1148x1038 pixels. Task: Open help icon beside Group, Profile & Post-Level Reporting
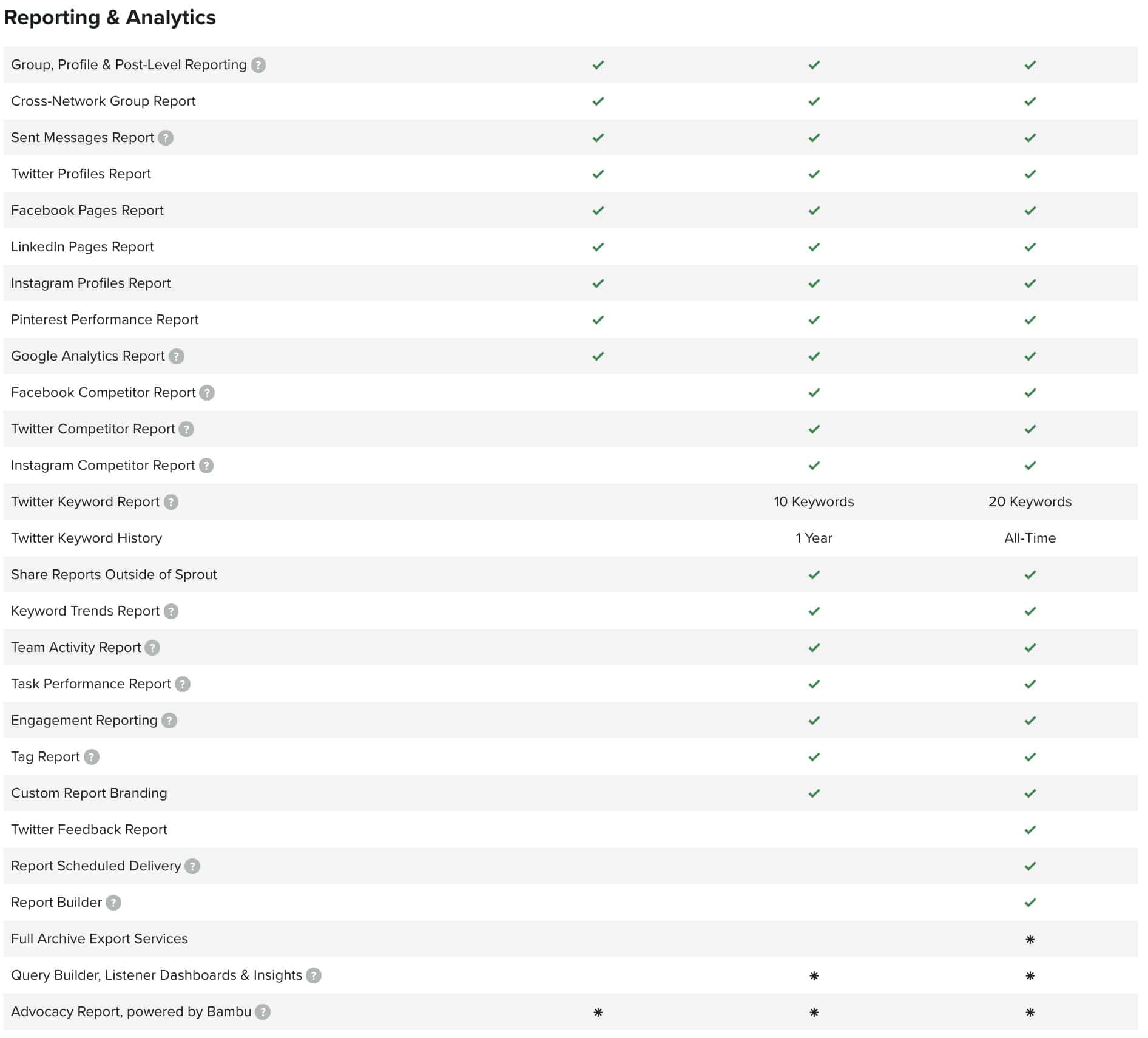[x=258, y=65]
